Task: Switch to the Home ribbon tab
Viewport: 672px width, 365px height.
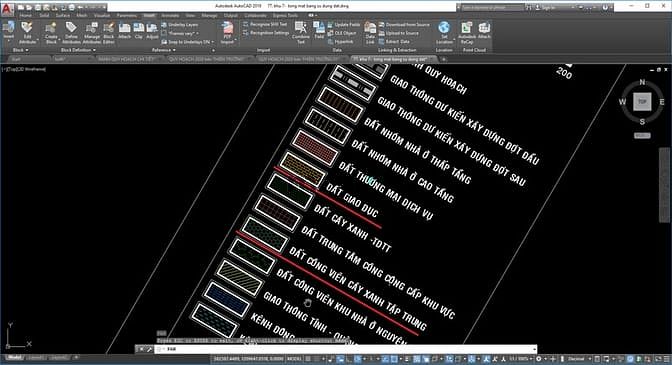Action: tap(26, 15)
